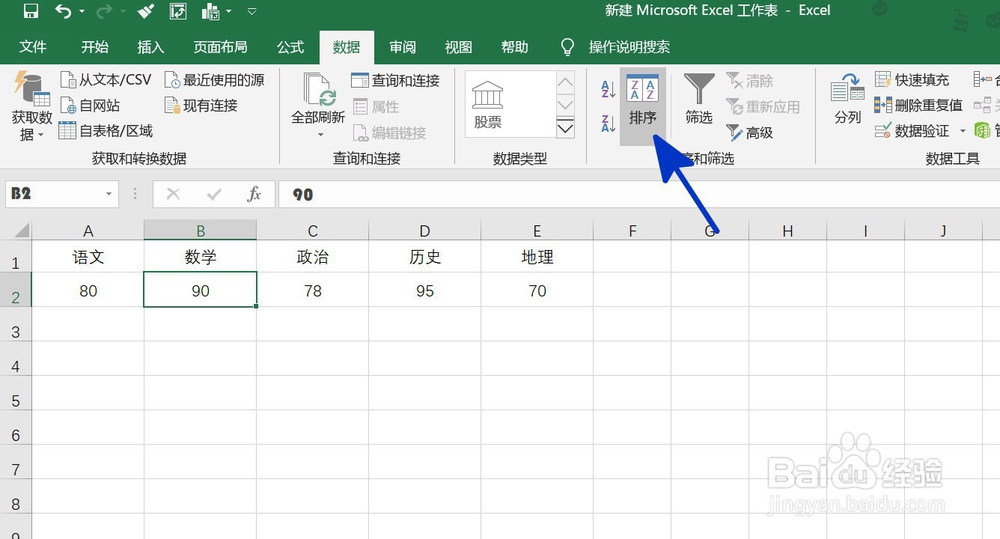Select all cells with the corner triangle

coord(21,230)
